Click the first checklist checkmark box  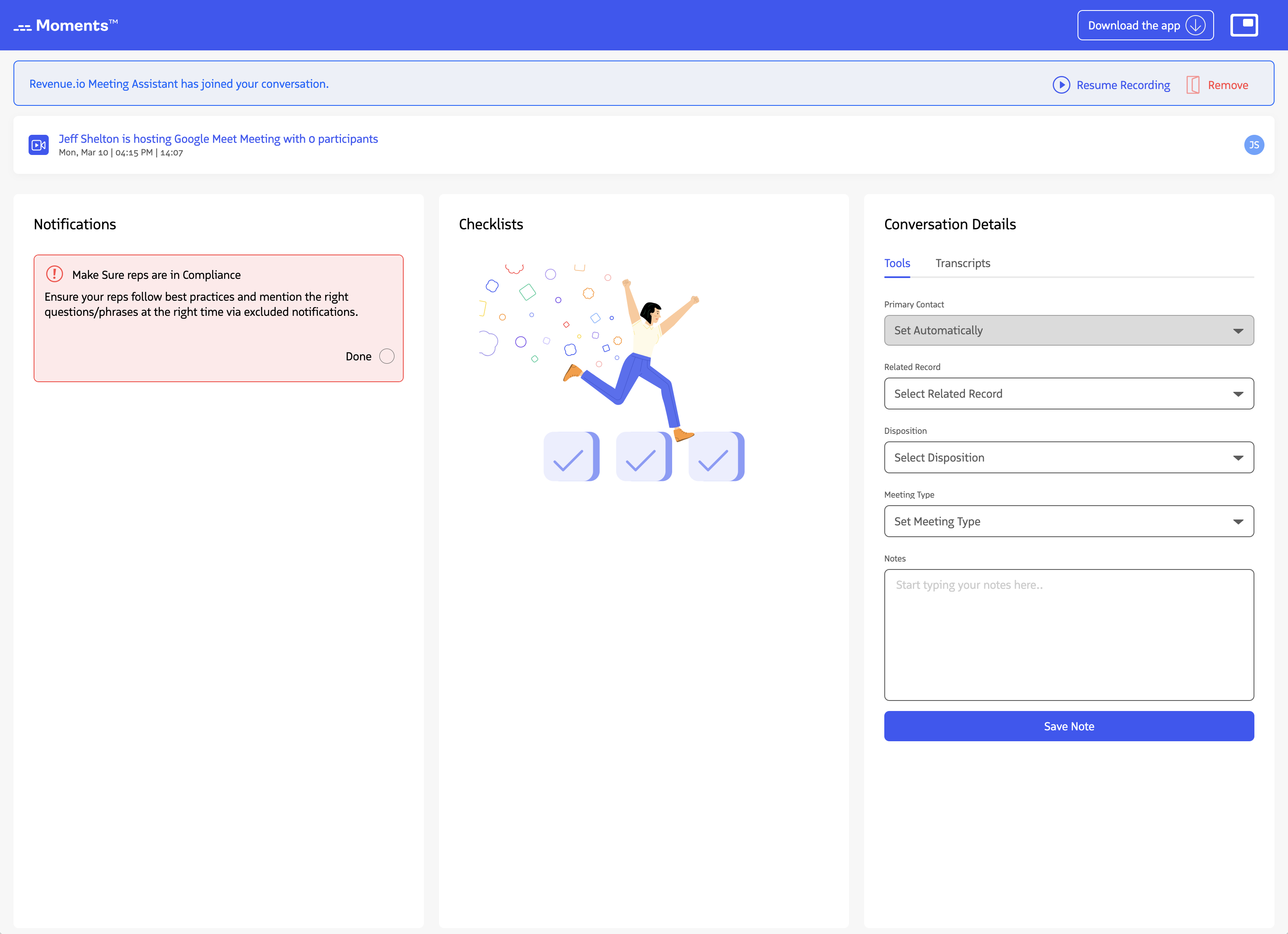click(x=570, y=457)
